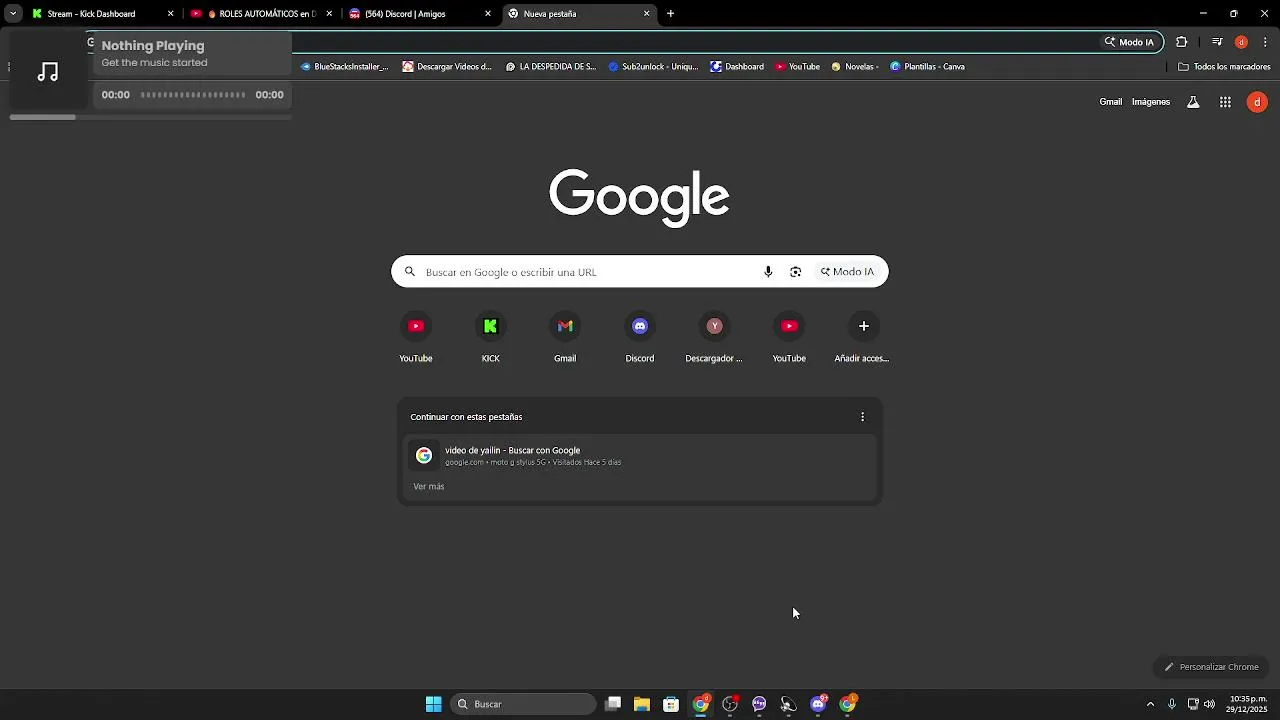Image resolution: width=1280 pixels, height=720 pixels.
Task: Open the Google account avatar below the bookmarks bar
Action: click(1257, 102)
